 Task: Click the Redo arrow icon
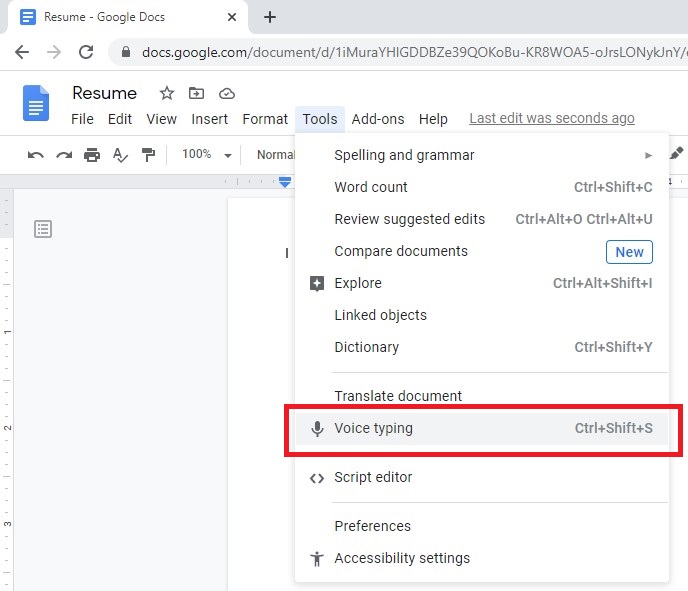tap(64, 155)
